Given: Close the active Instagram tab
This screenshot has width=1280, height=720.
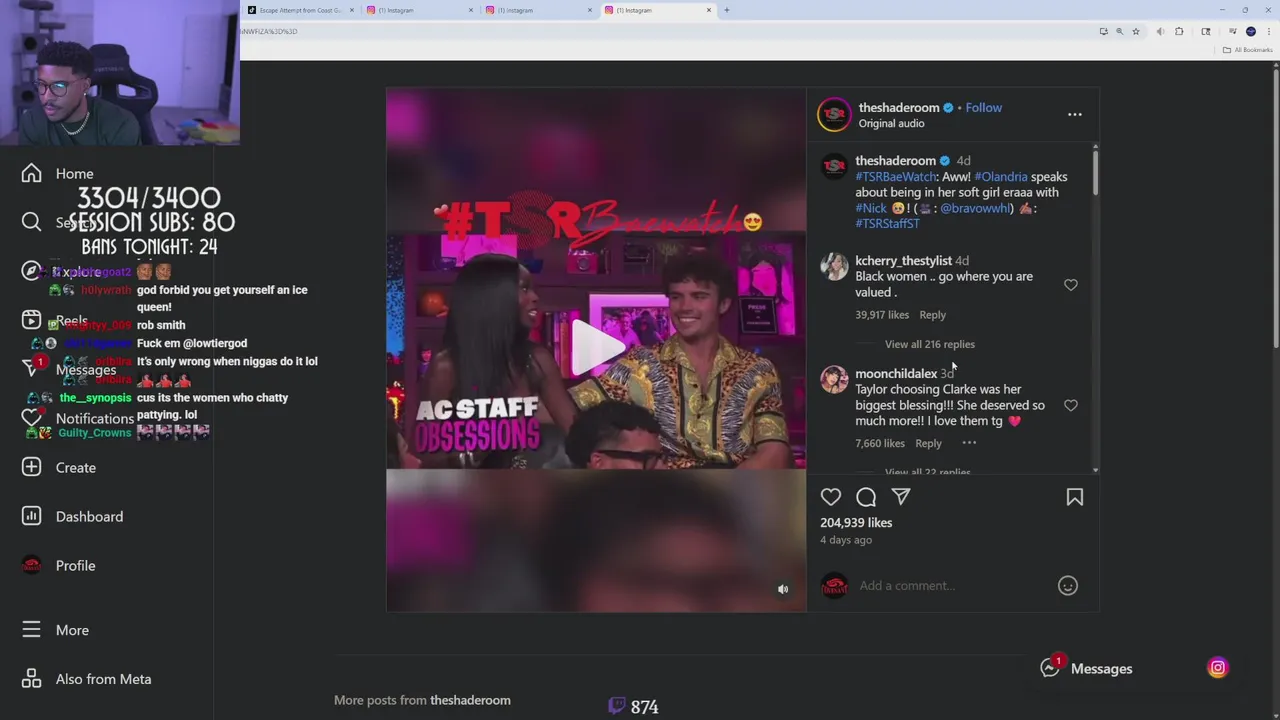Looking at the screenshot, I should (x=709, y=10).
